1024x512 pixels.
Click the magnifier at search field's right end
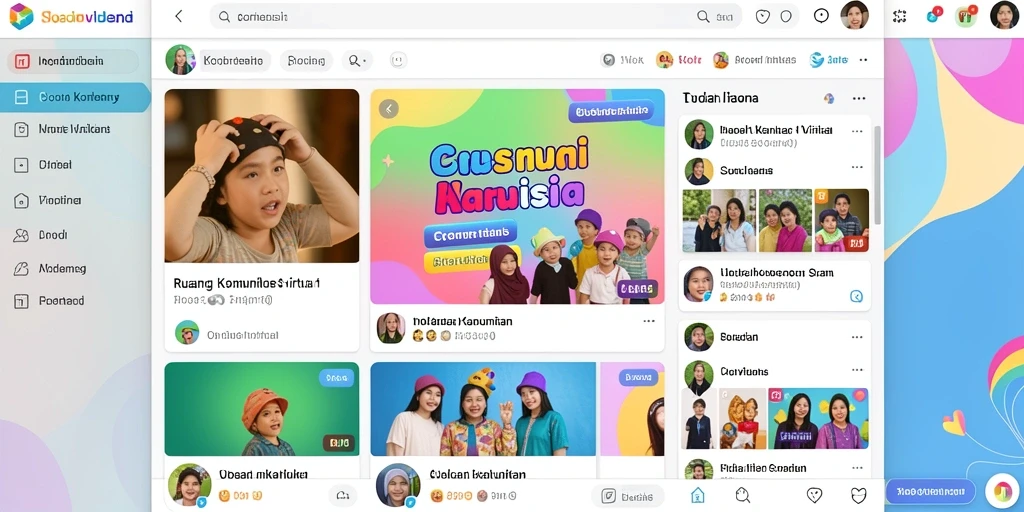click(703, 17)
